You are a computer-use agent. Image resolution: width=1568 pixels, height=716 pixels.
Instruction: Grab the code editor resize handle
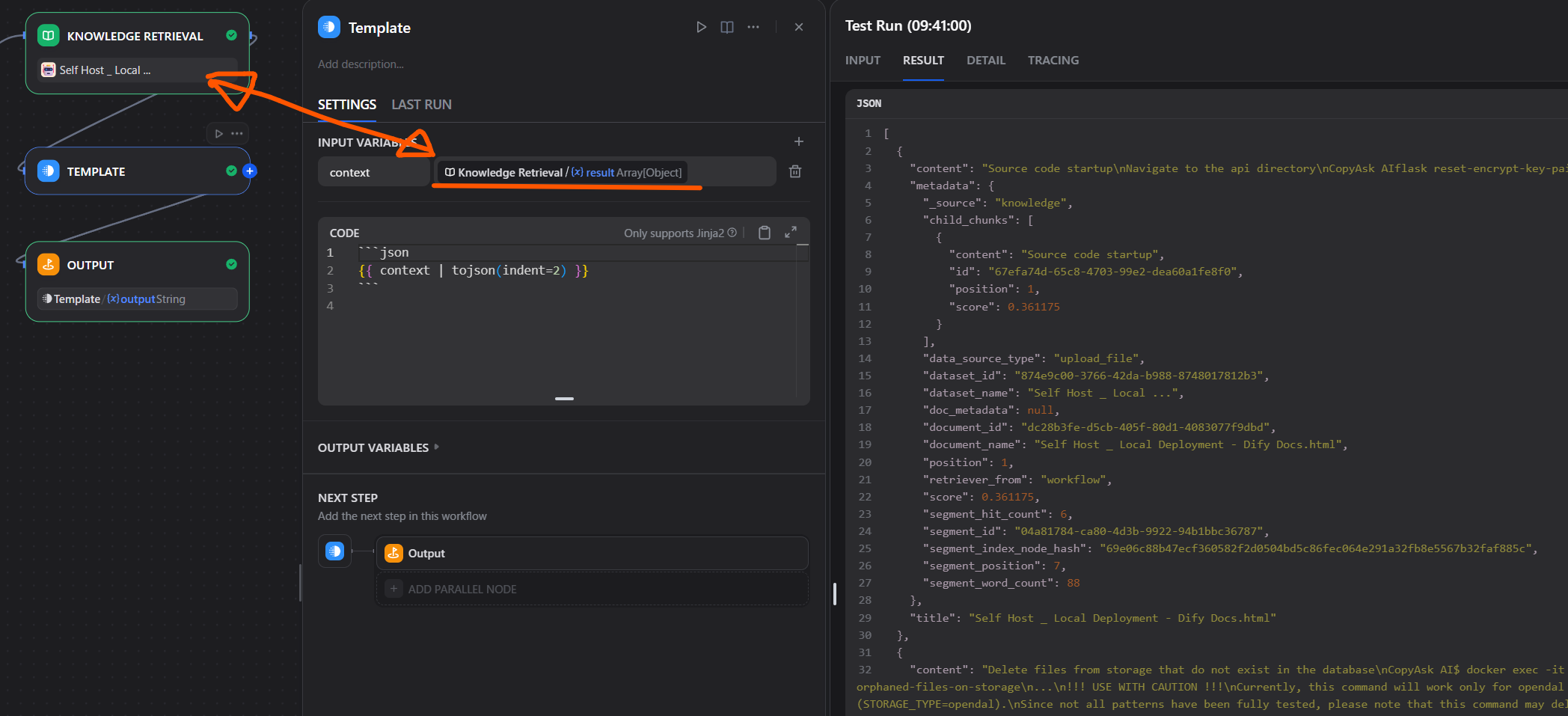564,399
